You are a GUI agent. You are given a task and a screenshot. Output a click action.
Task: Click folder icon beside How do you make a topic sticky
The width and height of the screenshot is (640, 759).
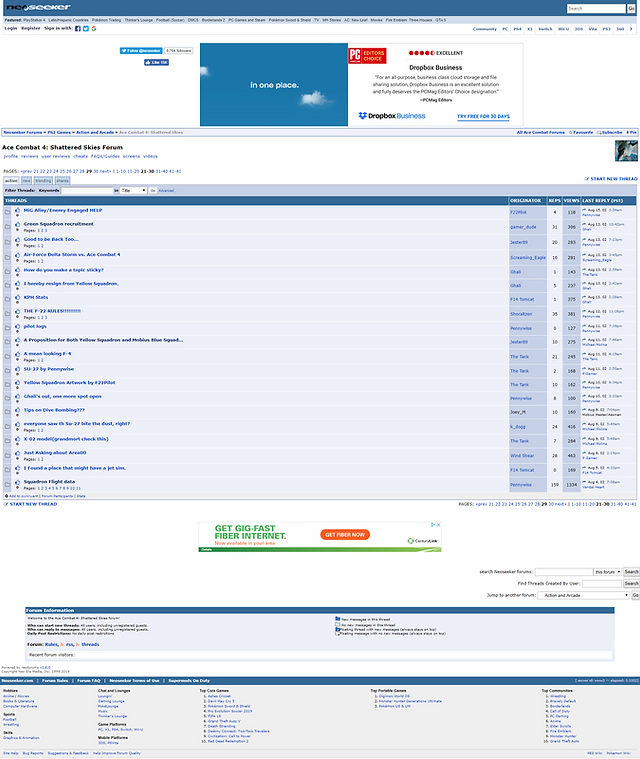click(x=7, y=272)
